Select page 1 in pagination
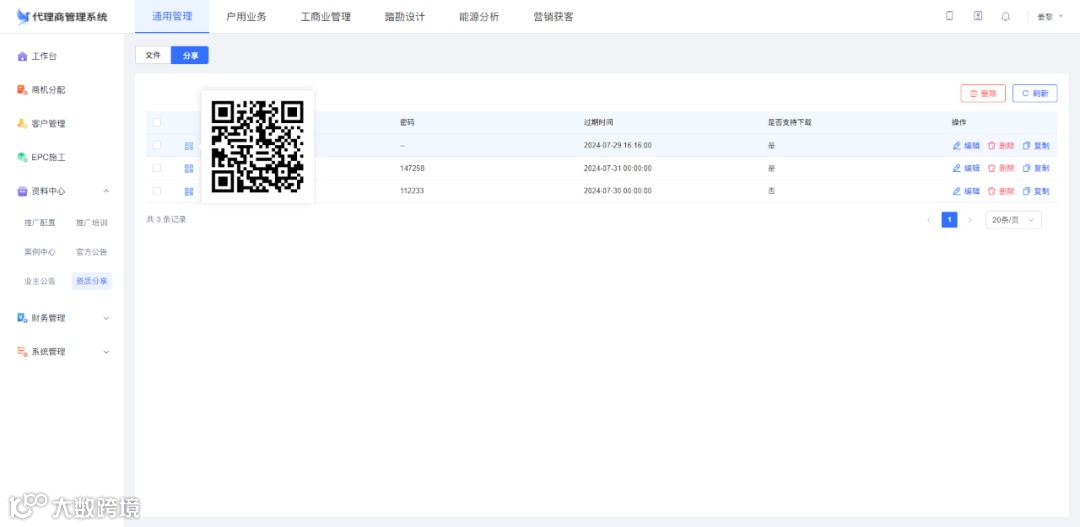The image size is (1080, 527). click(949, 220)
